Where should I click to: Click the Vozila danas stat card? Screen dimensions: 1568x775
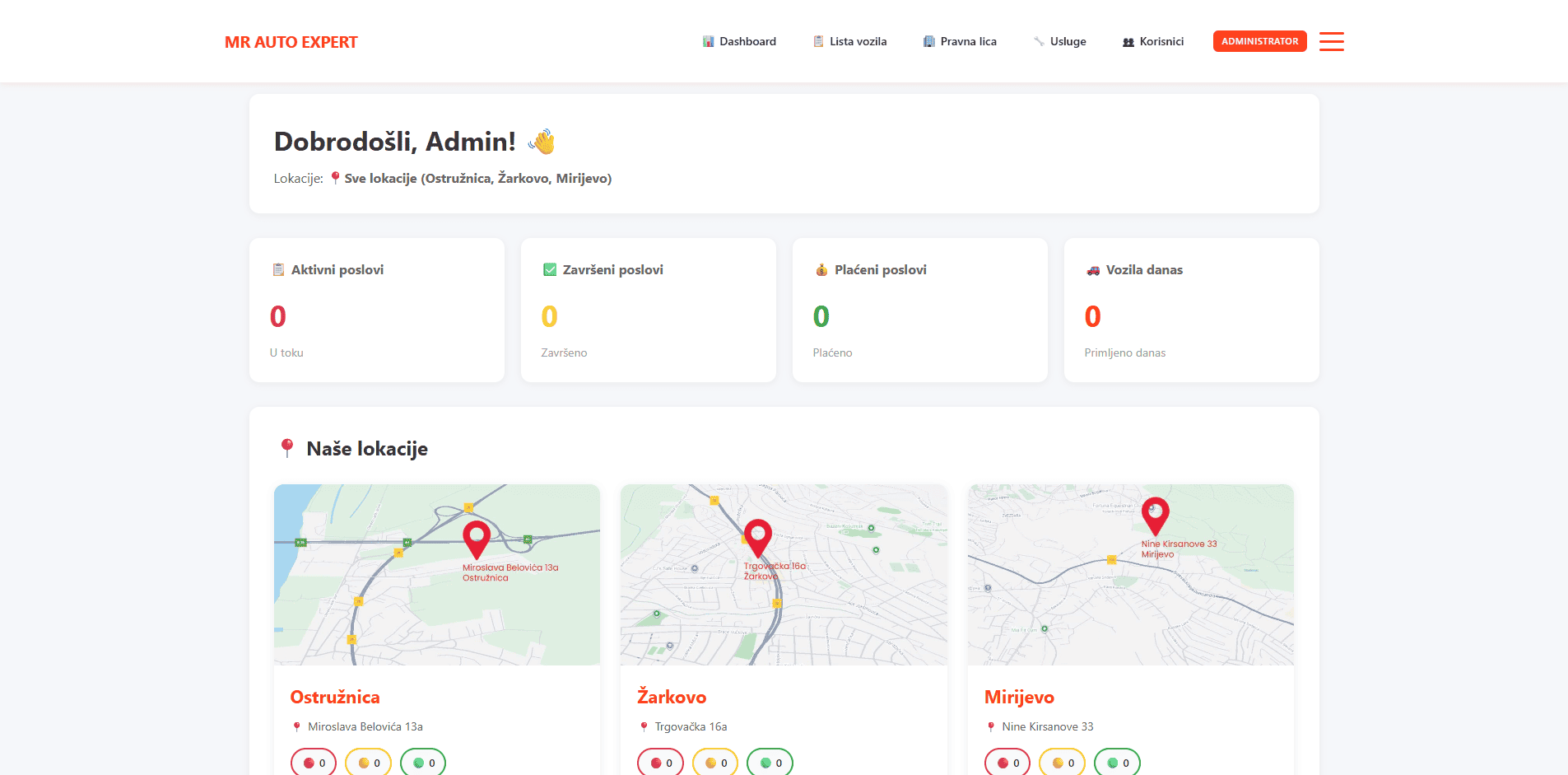(1191, 310)
